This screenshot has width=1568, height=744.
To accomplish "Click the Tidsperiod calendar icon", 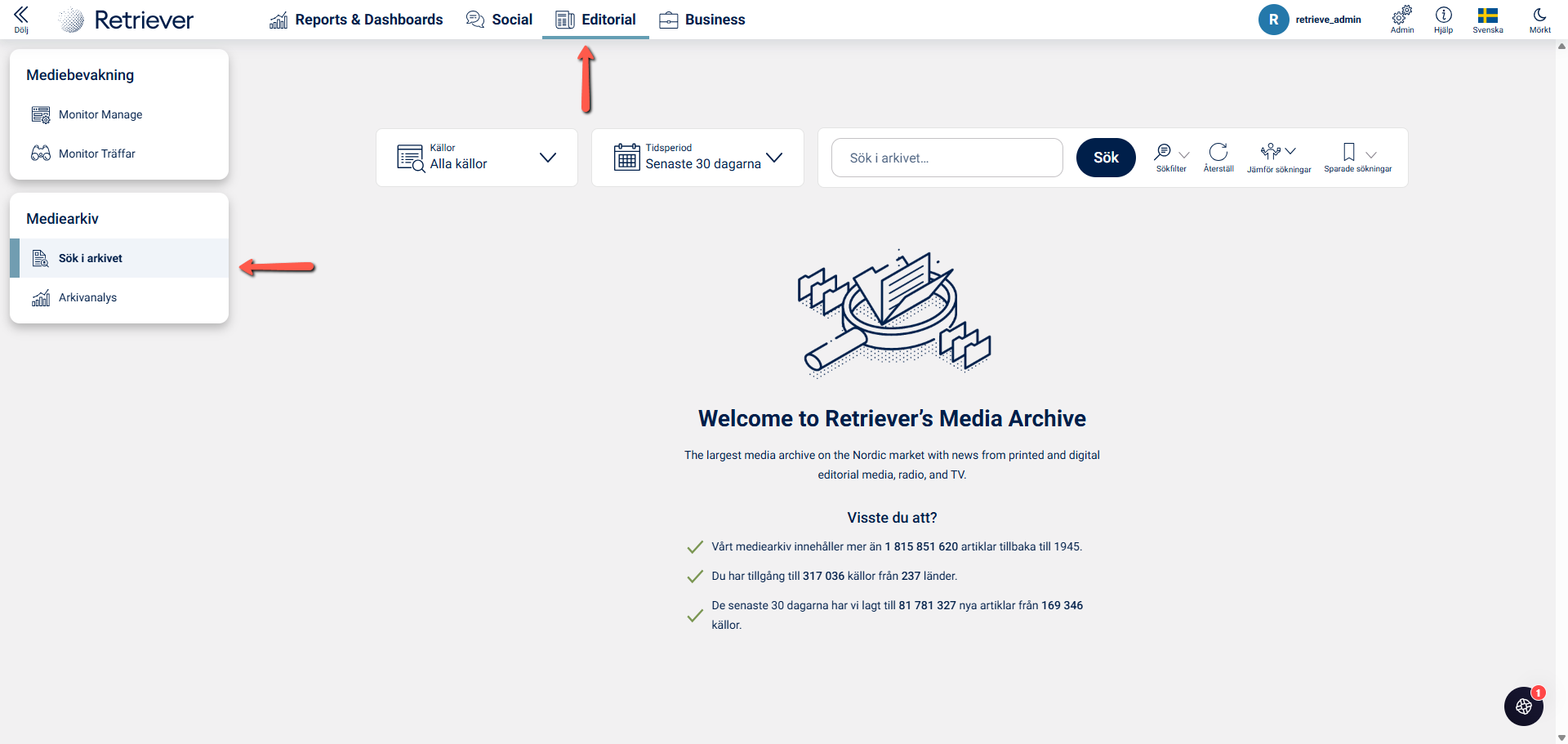I will tap(627, 157).
